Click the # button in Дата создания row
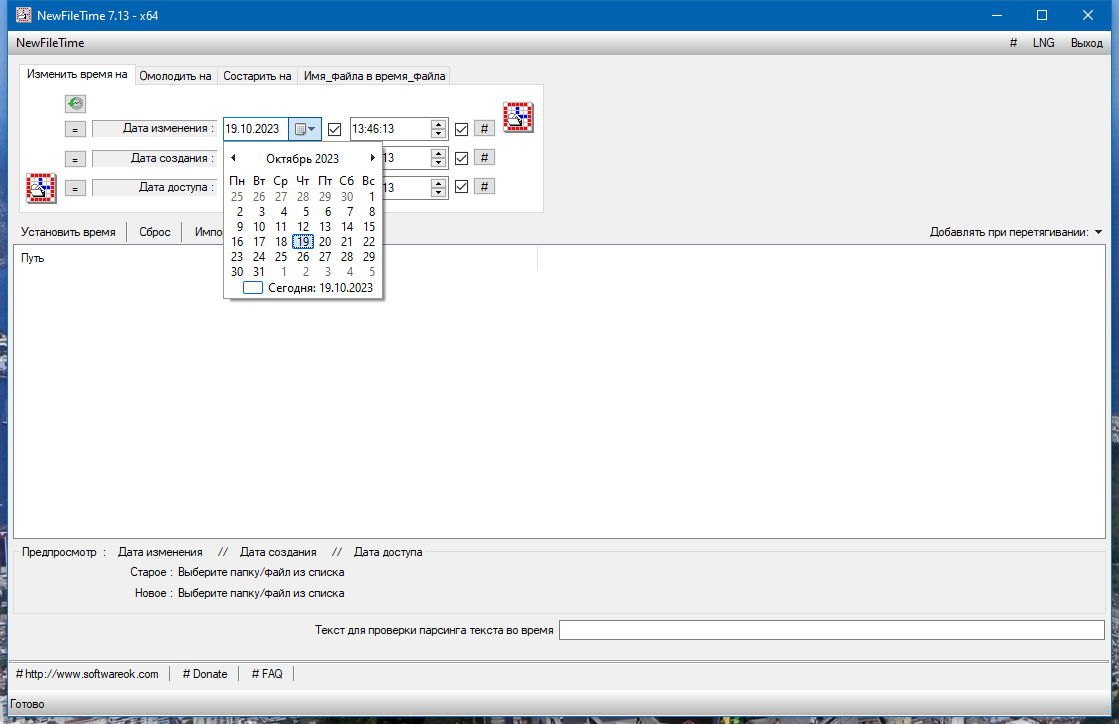This screenshot has height=724, width=1119. pos(484,158)
